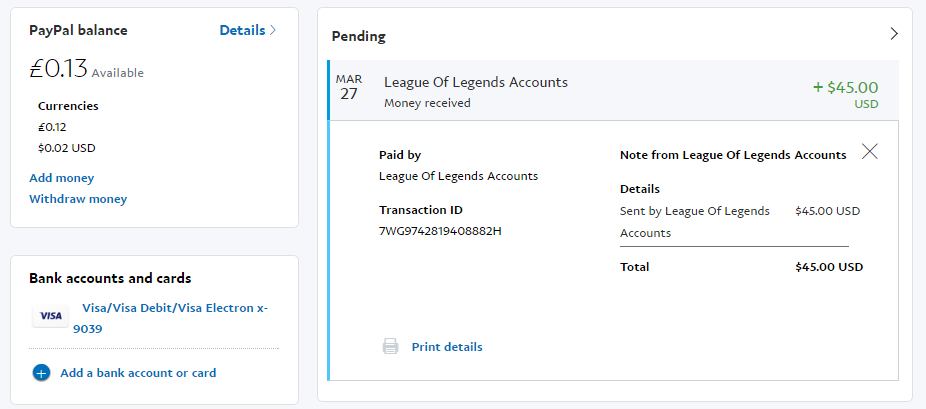This screenshot has width=926, height=409.
Task: Click Withdraw money link
Action: (x=78, y=199)
